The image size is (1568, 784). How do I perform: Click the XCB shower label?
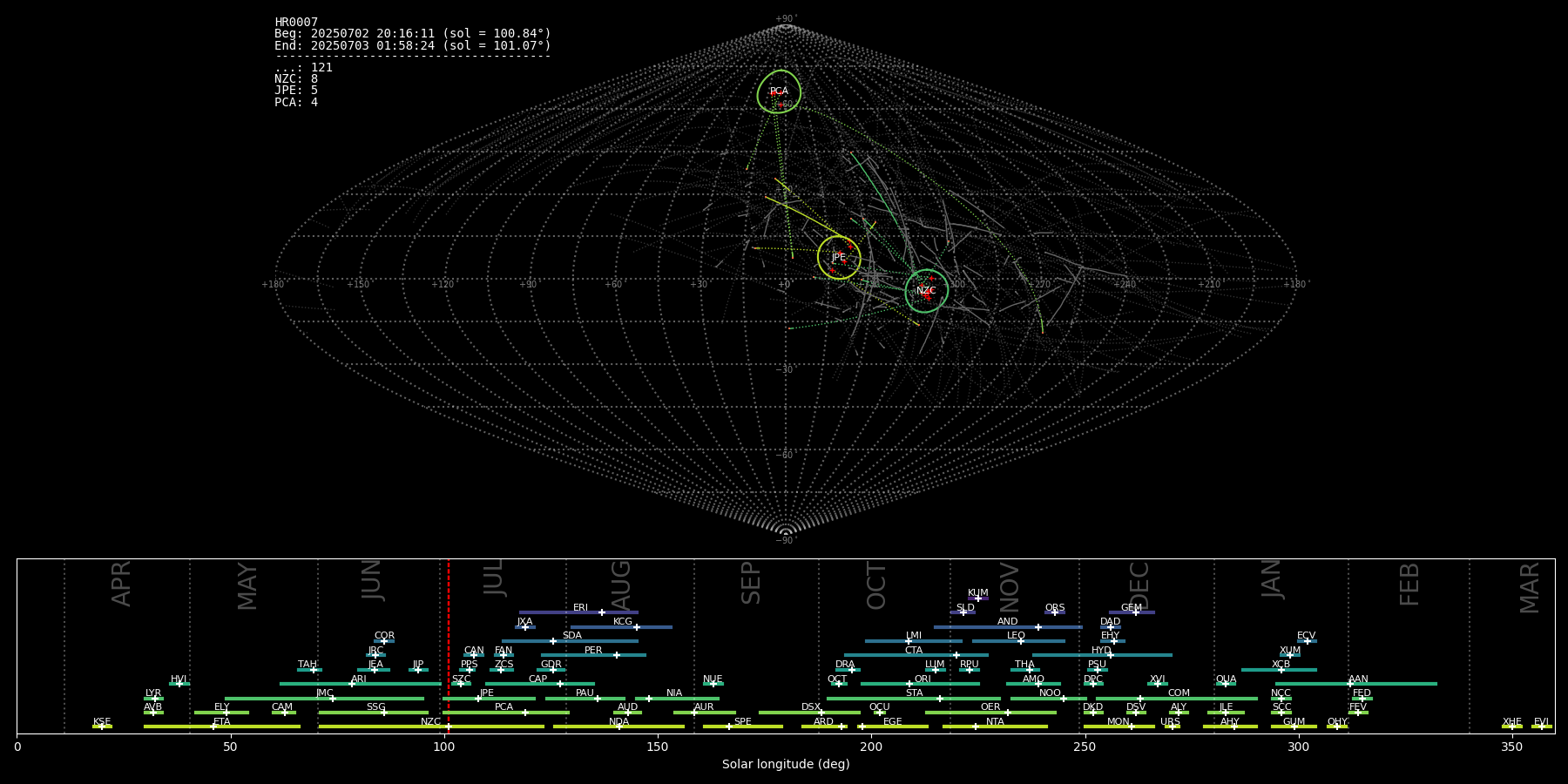tap(1281, 665)
